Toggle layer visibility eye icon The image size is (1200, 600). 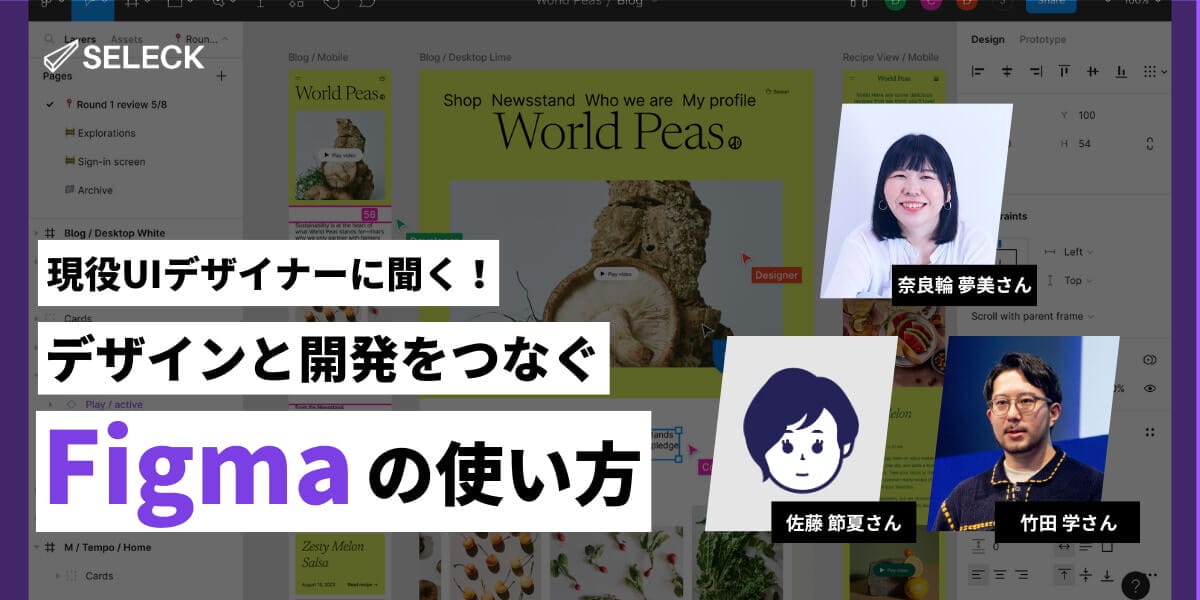point(1149,388)
